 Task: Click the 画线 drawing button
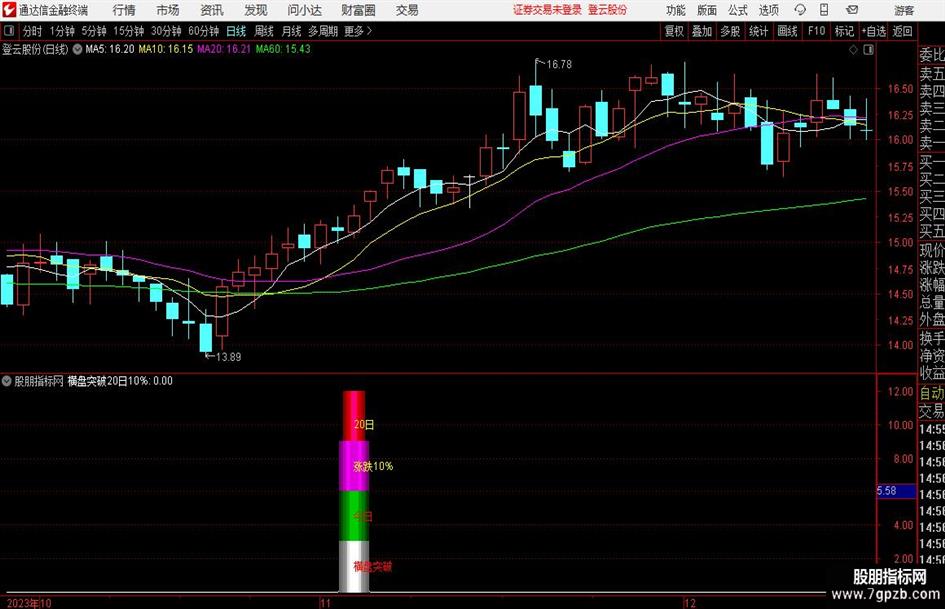pos(787,31)
